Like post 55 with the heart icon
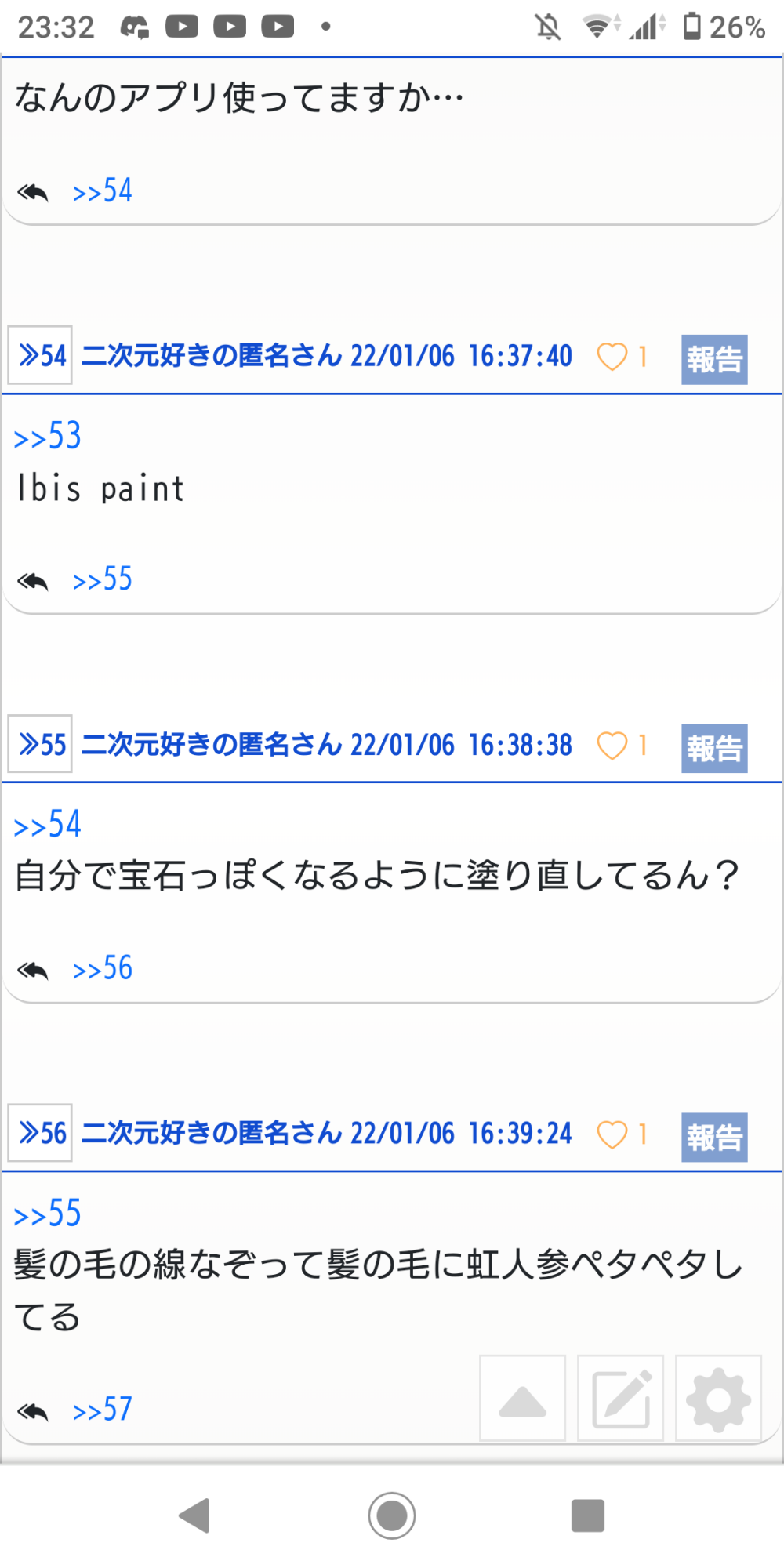Screen dimensions: 784x1568 (612, 746)
